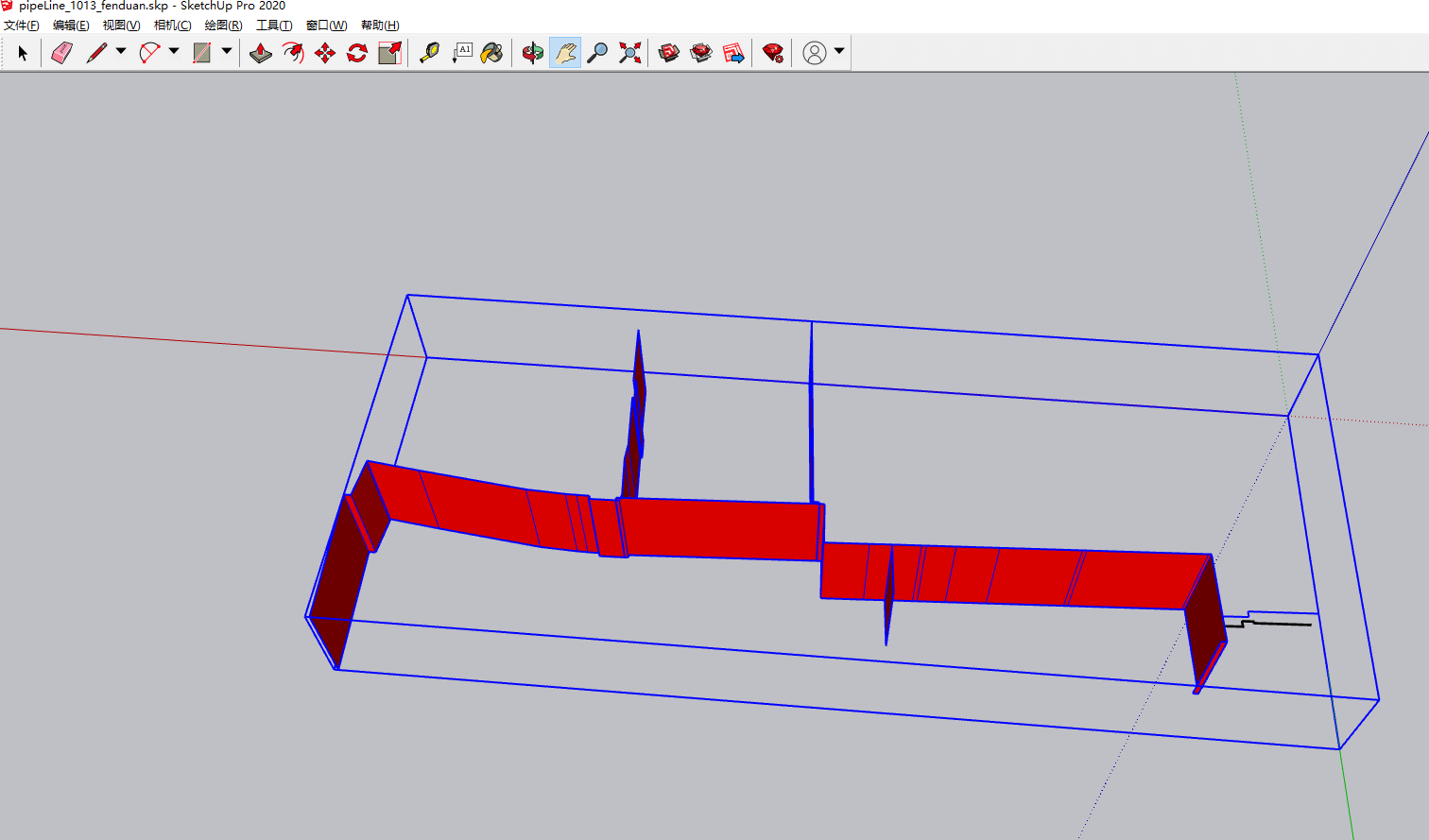Click Zoom Extents tool
Screen dimensions: 1429x840
pyautogui.click(x=629, y=53)
